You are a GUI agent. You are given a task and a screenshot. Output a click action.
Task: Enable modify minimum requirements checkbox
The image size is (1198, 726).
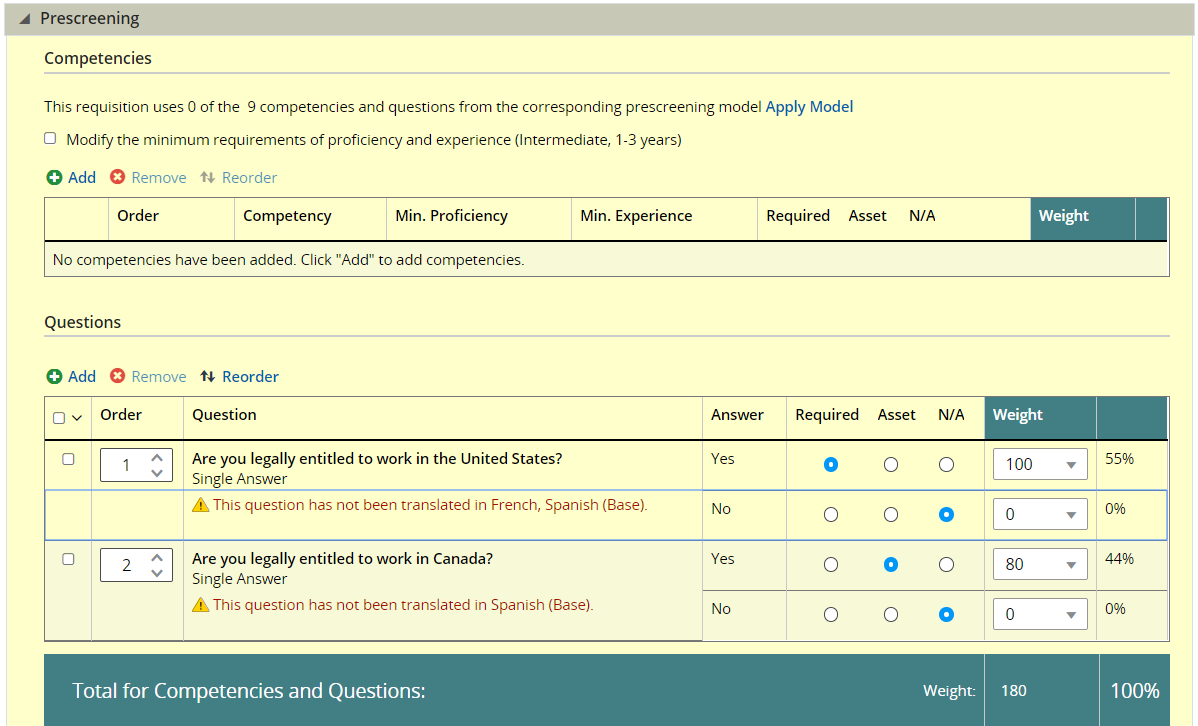[x=50, y=139]
